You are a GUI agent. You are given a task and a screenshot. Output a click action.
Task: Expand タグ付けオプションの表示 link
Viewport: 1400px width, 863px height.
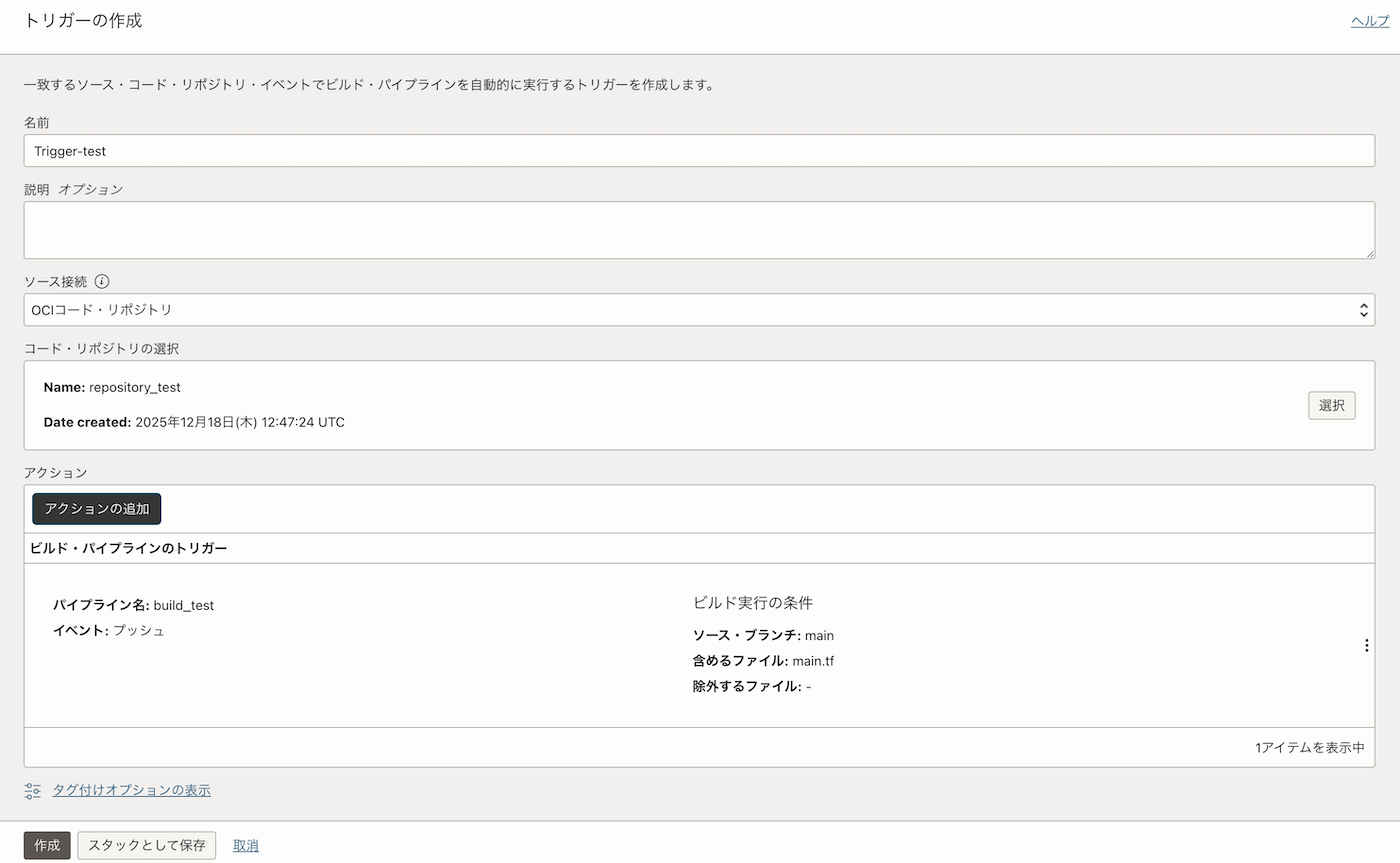(x=131, y=790)
